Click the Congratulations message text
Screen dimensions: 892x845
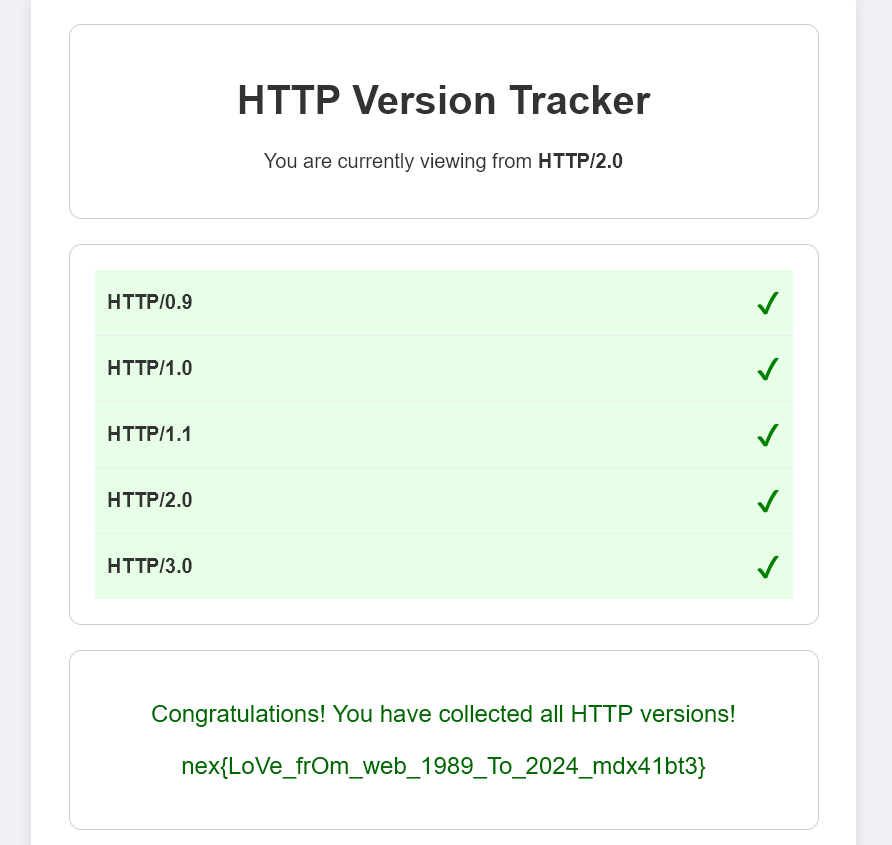[x=443, y=714]
